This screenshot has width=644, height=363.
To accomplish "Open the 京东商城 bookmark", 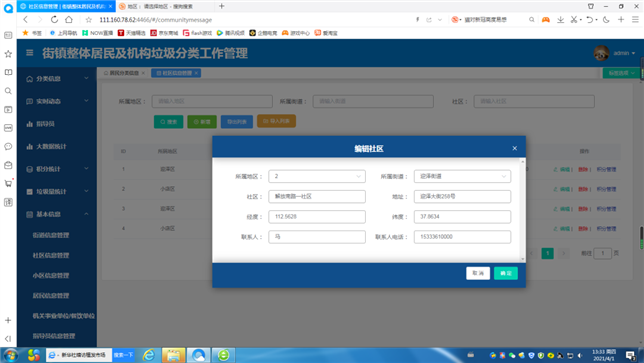I will coord(164,33).
